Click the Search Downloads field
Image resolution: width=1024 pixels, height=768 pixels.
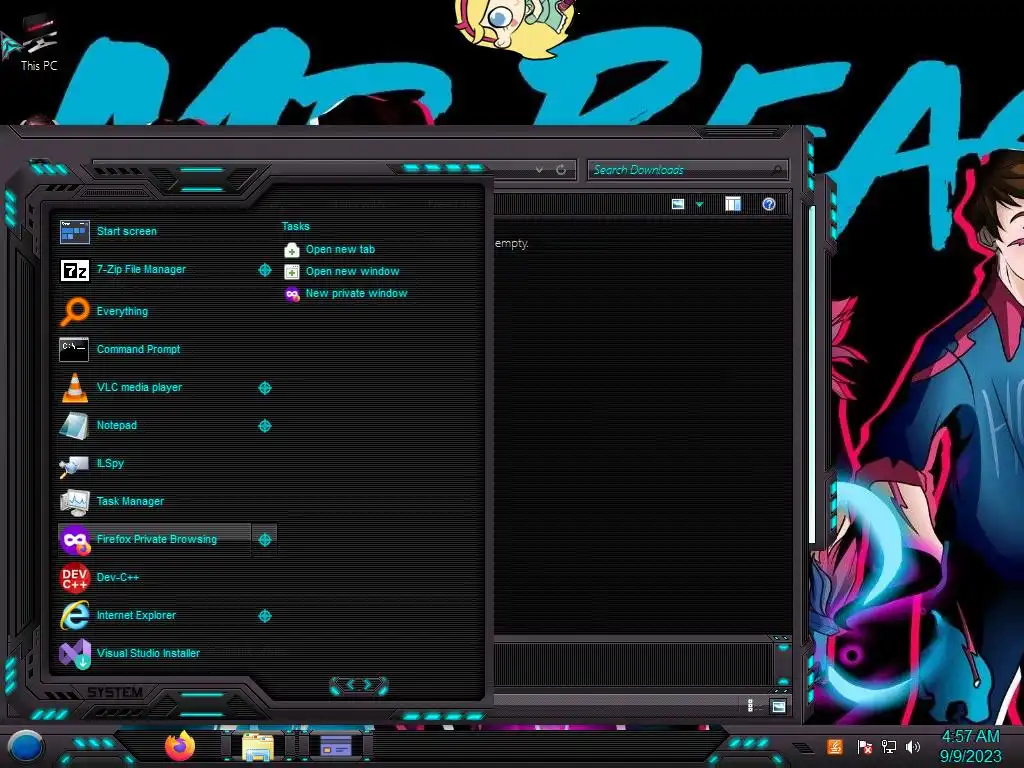click(679, 170)
